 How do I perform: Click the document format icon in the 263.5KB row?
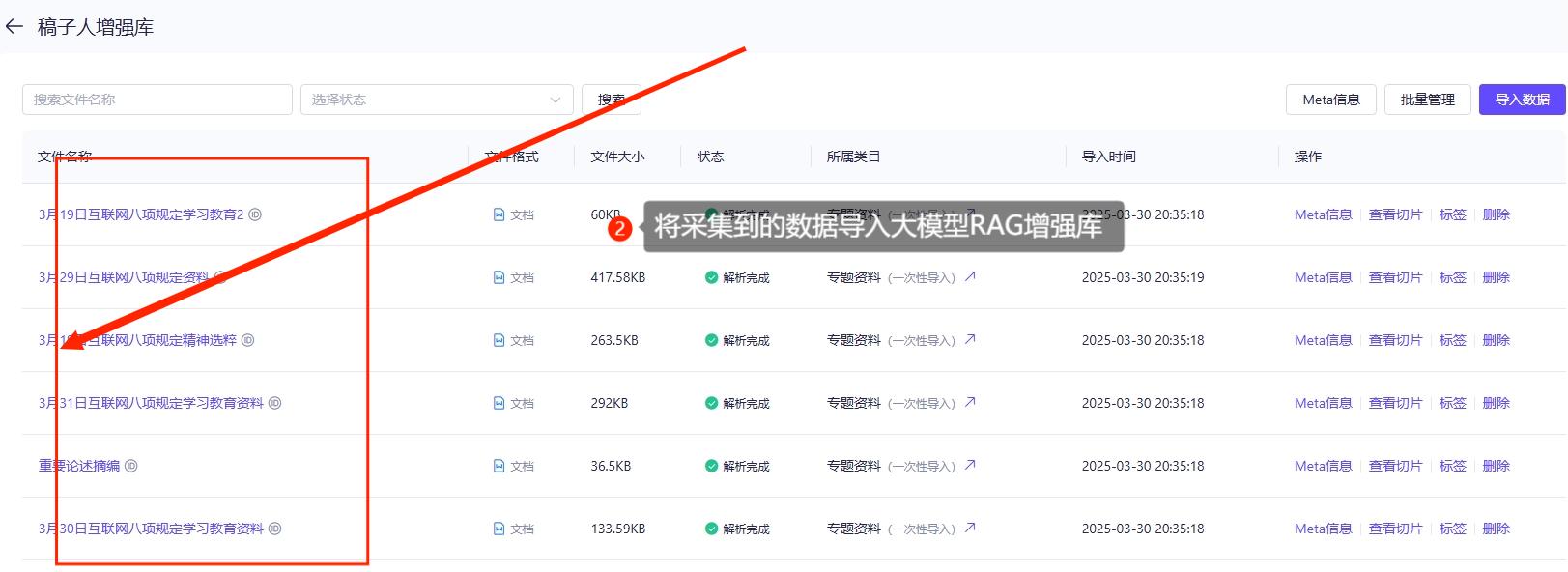[499, 340]
